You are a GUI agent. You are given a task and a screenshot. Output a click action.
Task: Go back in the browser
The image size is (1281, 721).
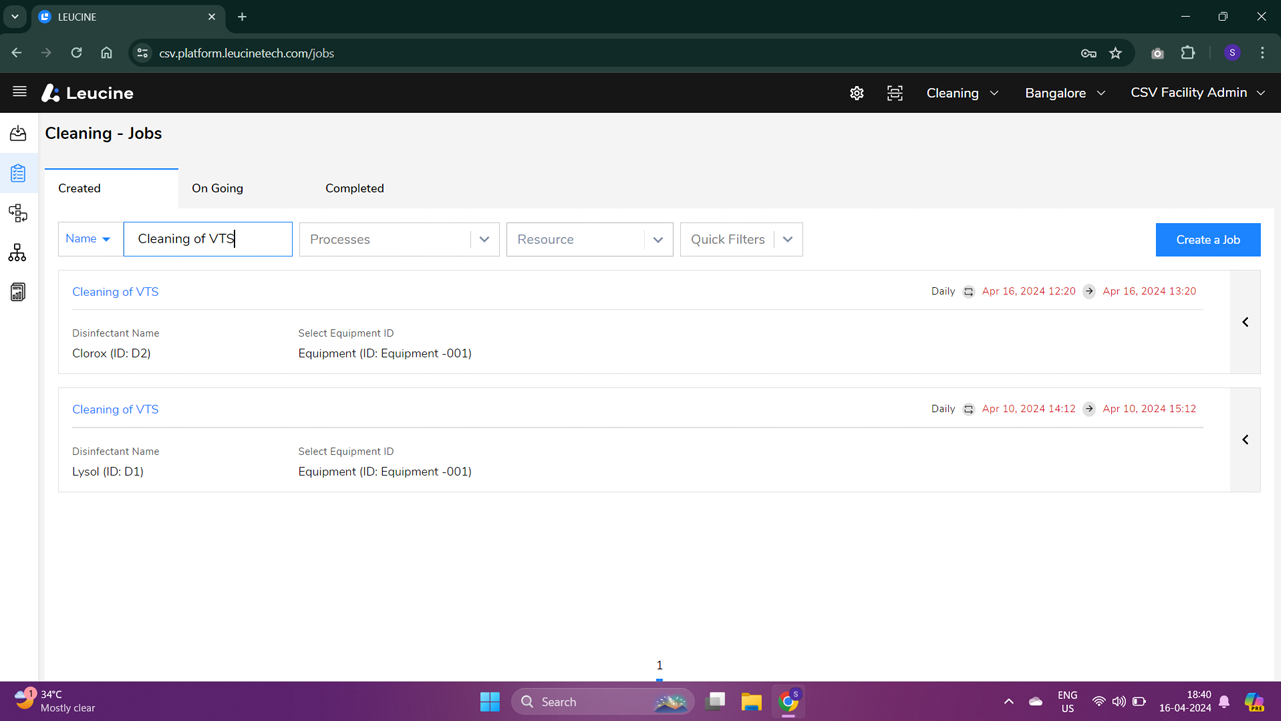[17, 53]
